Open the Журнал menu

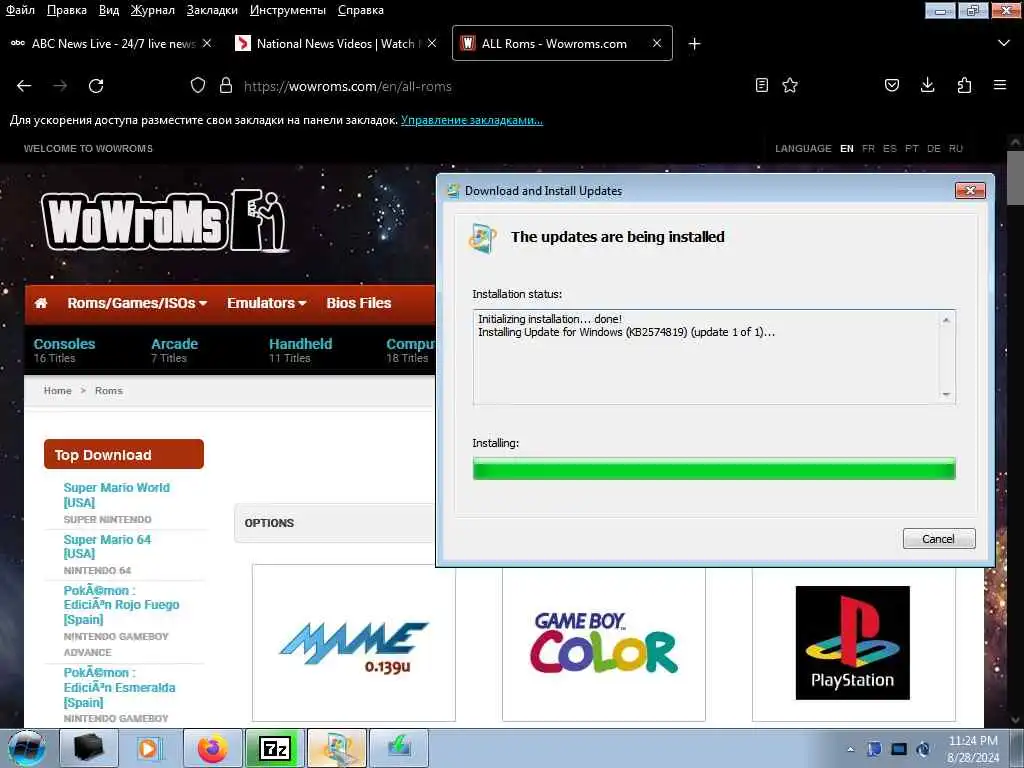pyautogui.click(x=153, y=10)
